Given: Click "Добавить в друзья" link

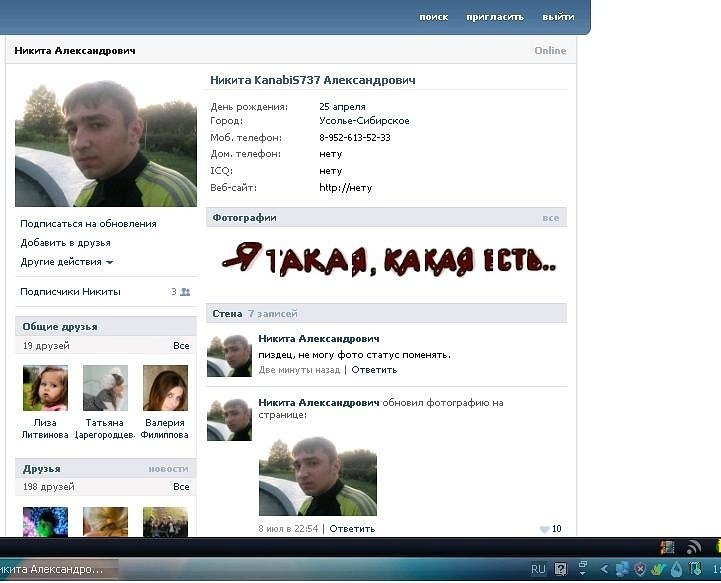Looking at the screenshot, I should tap(65, 243).
